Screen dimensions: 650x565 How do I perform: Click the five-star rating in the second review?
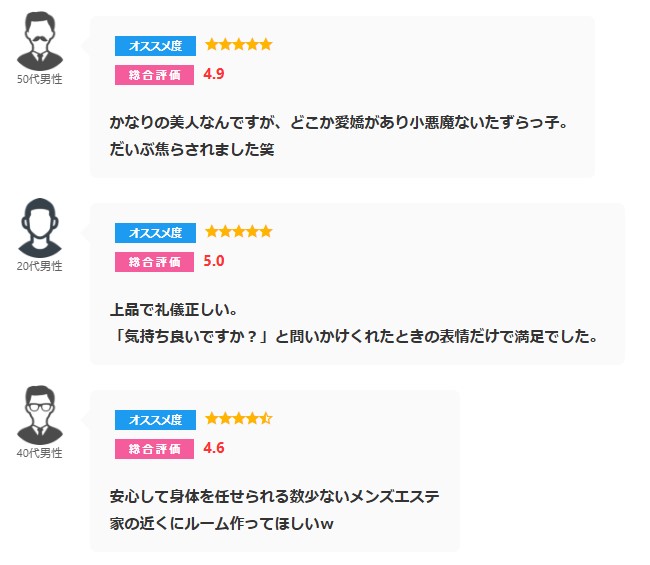(x=239, y=231)
